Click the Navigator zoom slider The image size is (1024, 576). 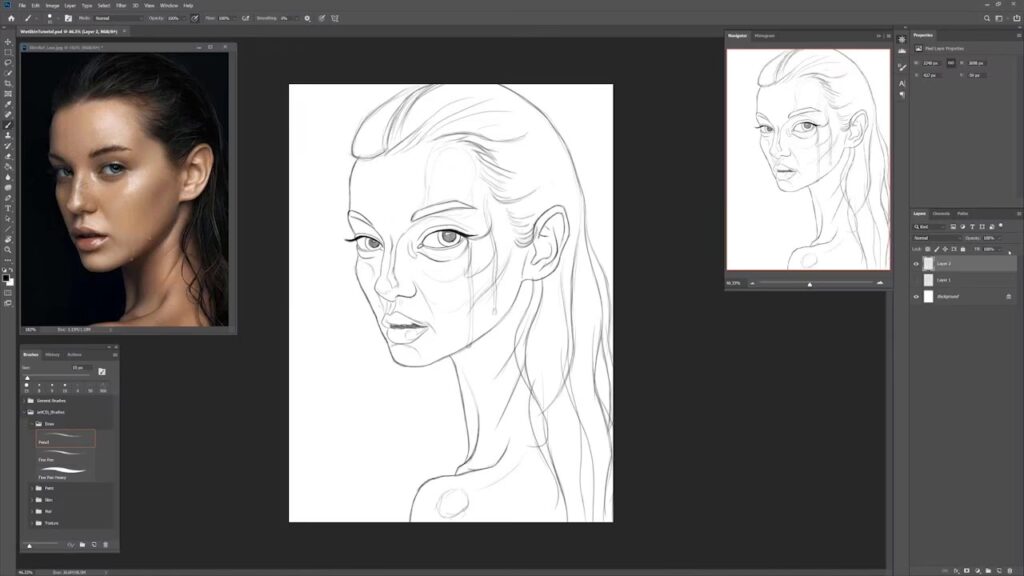(810, 283)
